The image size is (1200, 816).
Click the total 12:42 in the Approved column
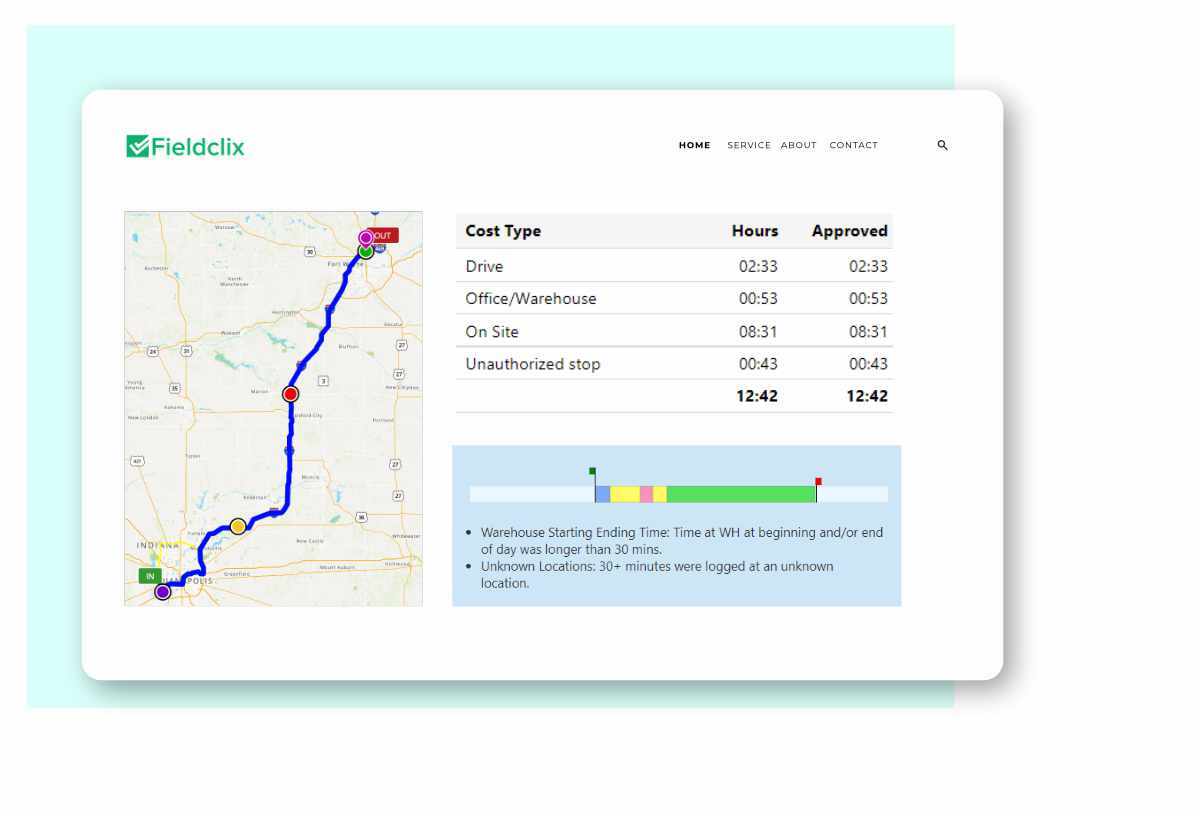coord(867,396)
